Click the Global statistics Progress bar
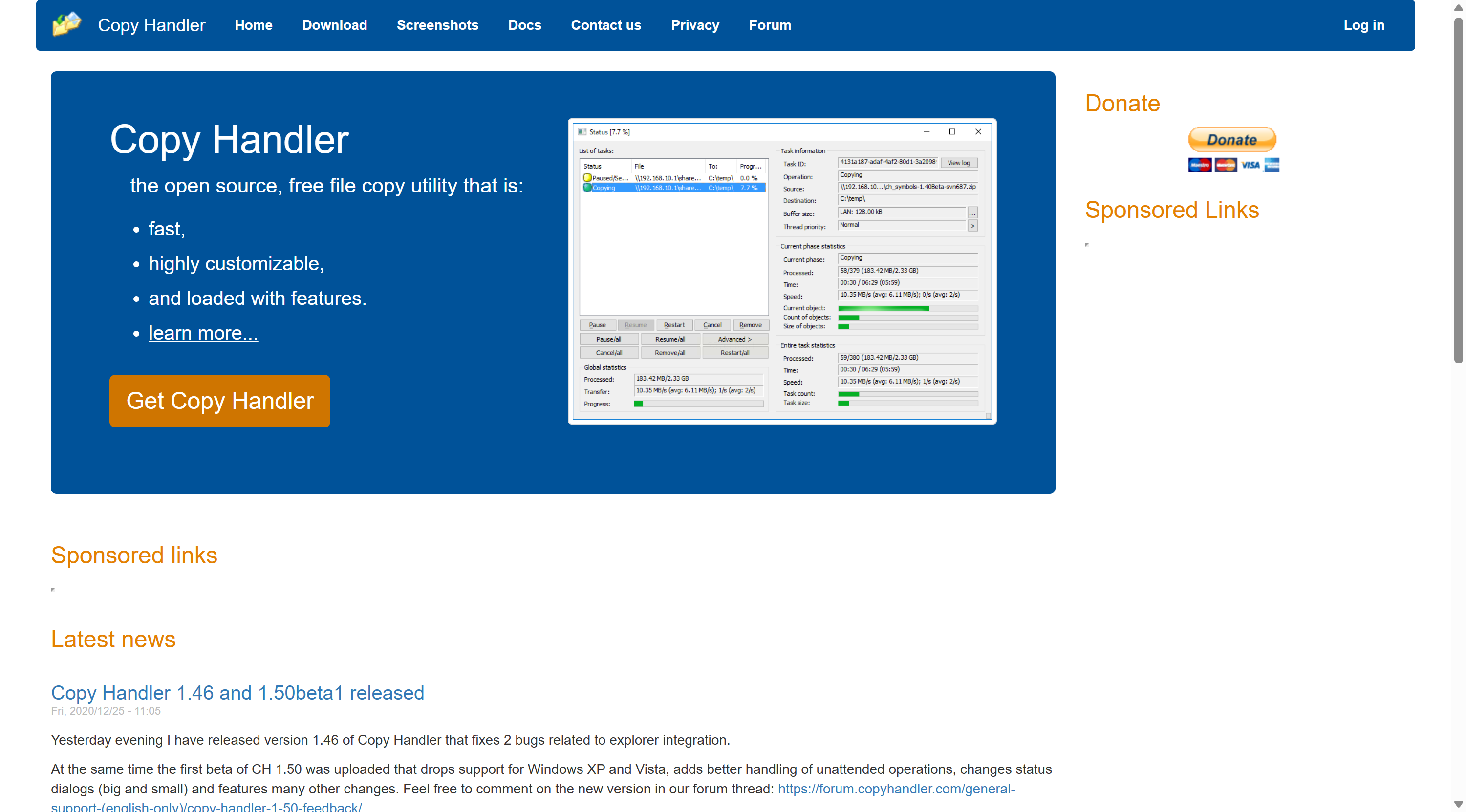 coord(699,404)
